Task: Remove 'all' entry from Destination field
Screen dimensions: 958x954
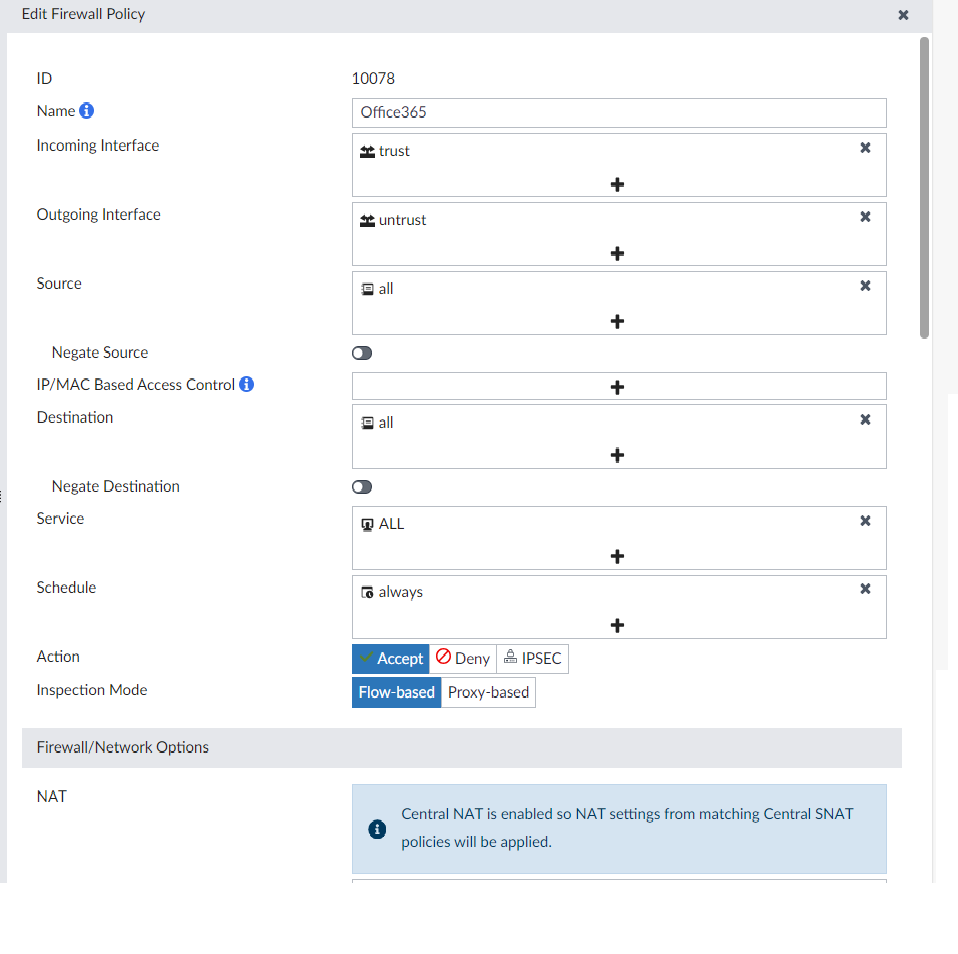Action: [x=866, y=420]
